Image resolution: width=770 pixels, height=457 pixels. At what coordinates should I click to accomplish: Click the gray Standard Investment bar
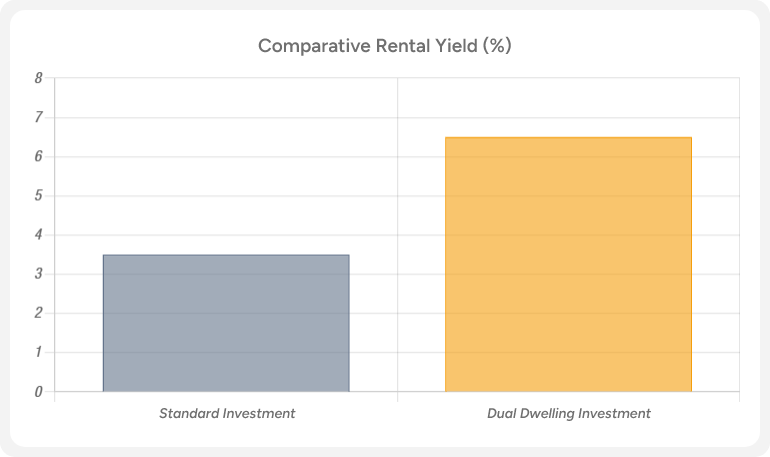coord(226,323)
